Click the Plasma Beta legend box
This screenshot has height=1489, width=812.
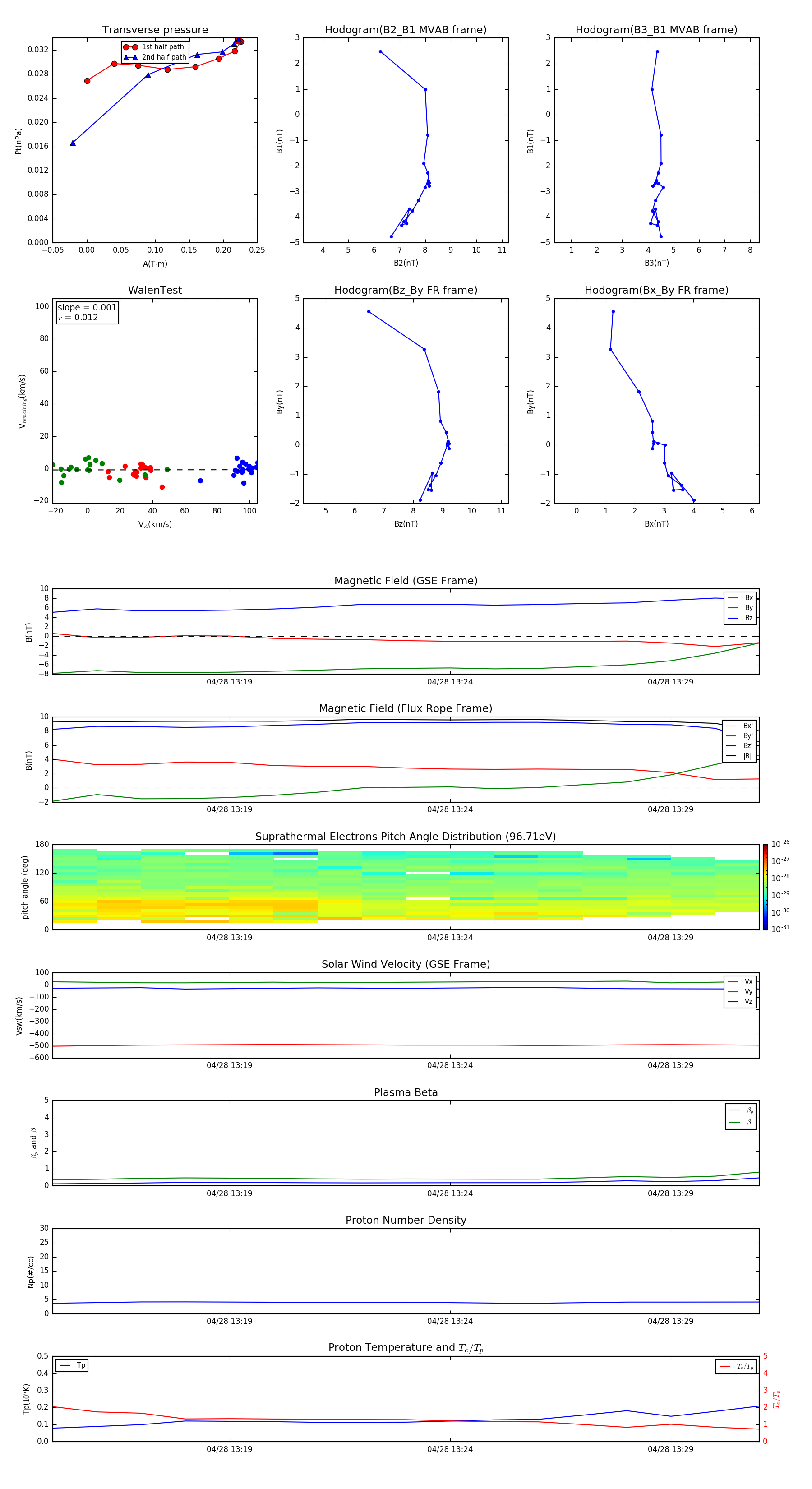[x=740, y=1116]
